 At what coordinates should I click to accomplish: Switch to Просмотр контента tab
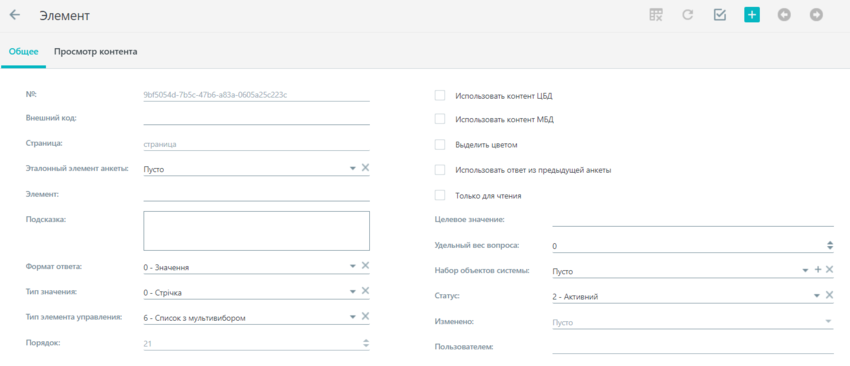coord(95,52)
